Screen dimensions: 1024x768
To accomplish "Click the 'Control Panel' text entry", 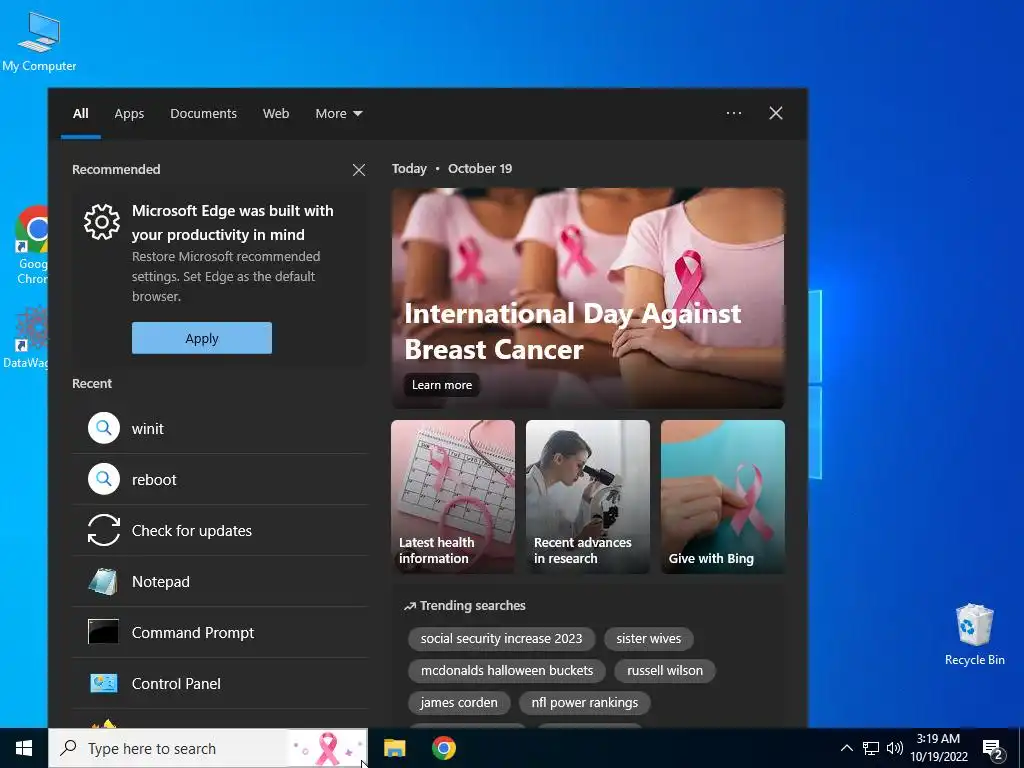I will pos(176,684).
